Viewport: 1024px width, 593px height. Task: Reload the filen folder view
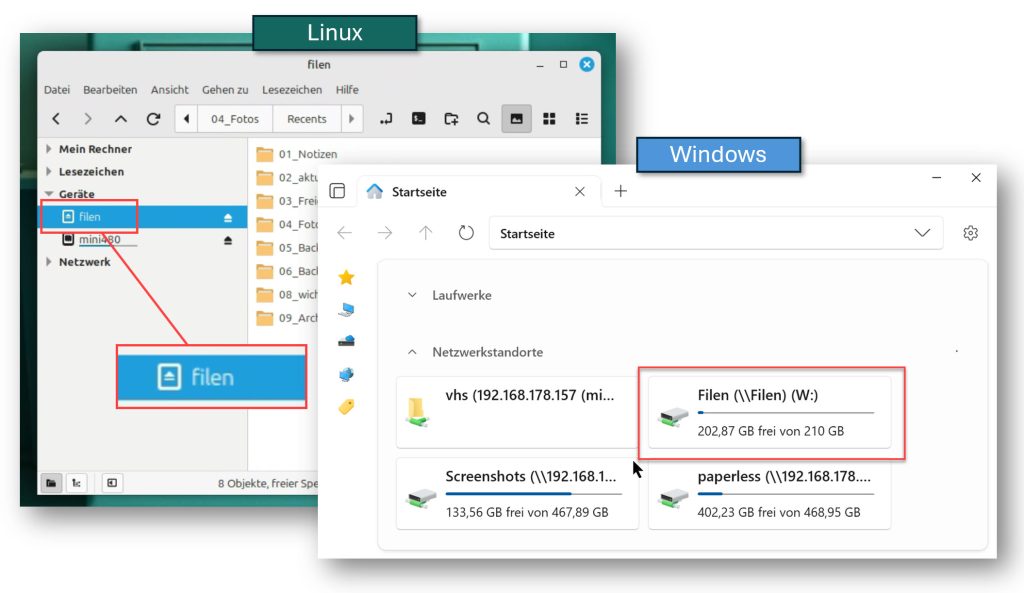pyautogui.click(x=153, y=119)
